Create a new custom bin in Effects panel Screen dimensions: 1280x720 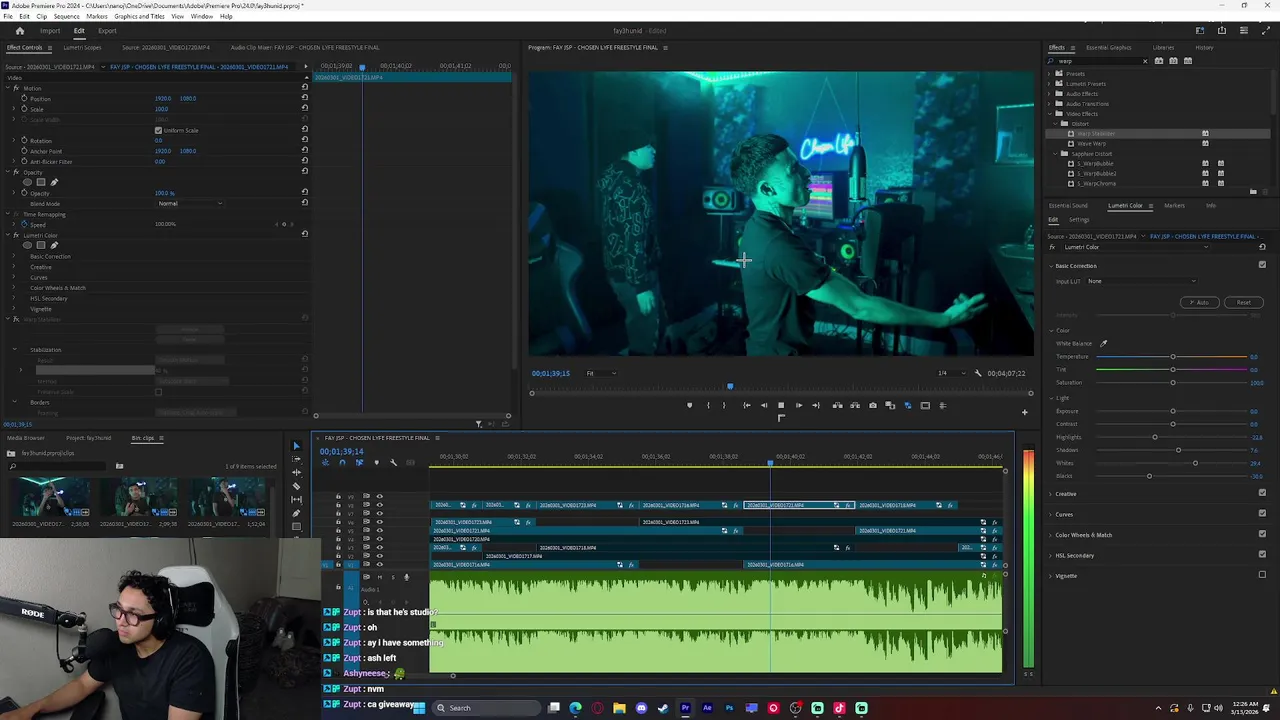click(1253, 191)
